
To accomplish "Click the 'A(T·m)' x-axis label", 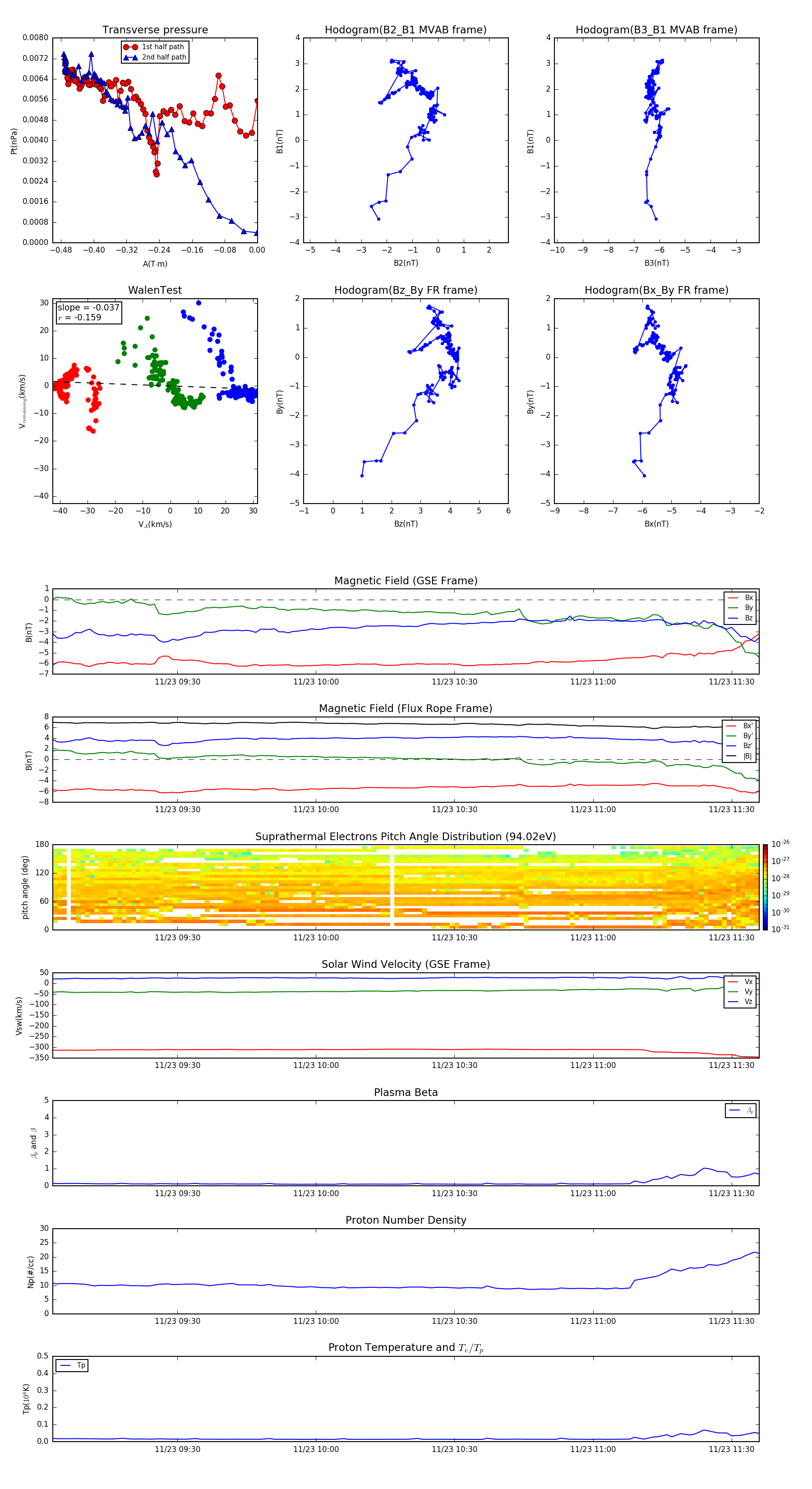I will [x=155, y=264].
